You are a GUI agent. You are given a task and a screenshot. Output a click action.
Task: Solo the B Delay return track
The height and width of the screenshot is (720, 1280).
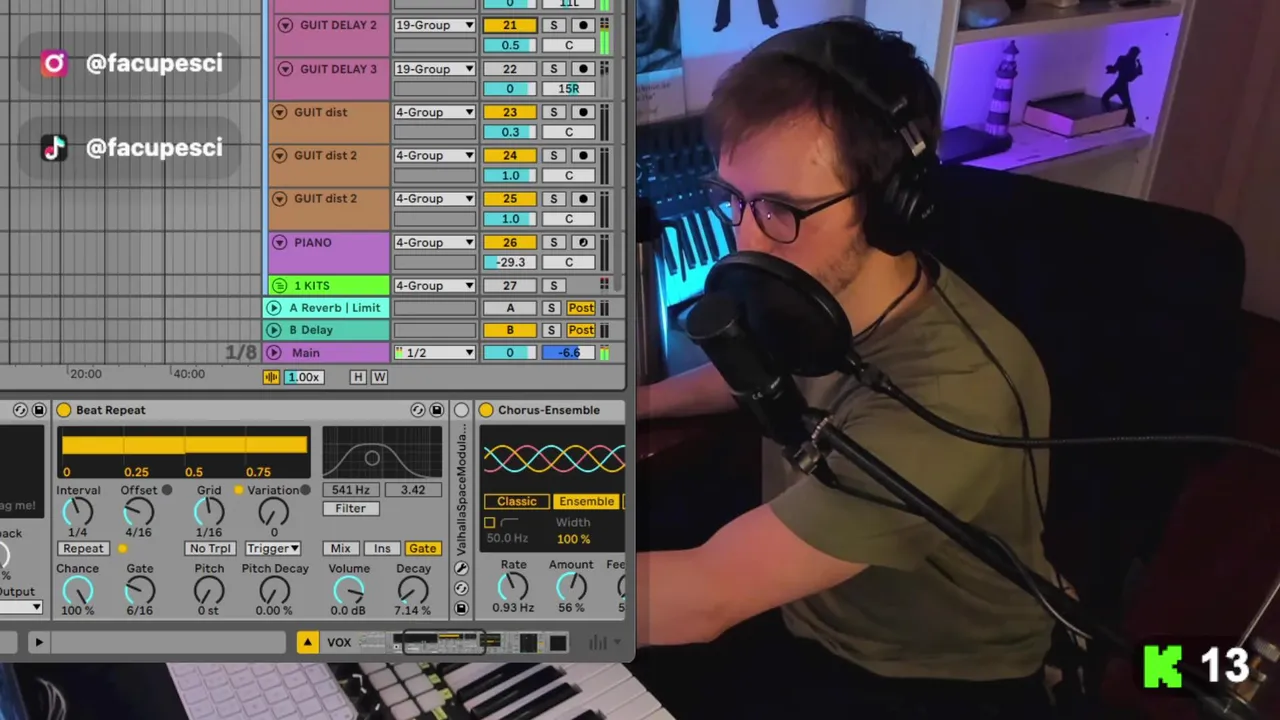(x=551, y=330)
